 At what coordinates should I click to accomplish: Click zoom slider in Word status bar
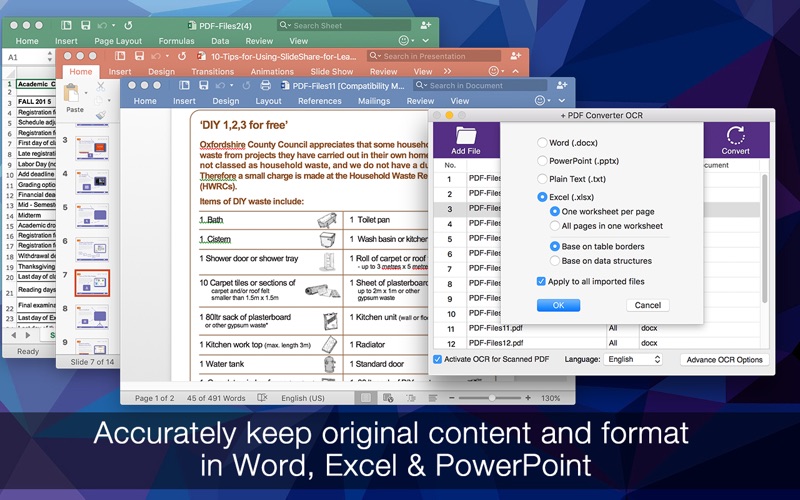coord(491,397)
